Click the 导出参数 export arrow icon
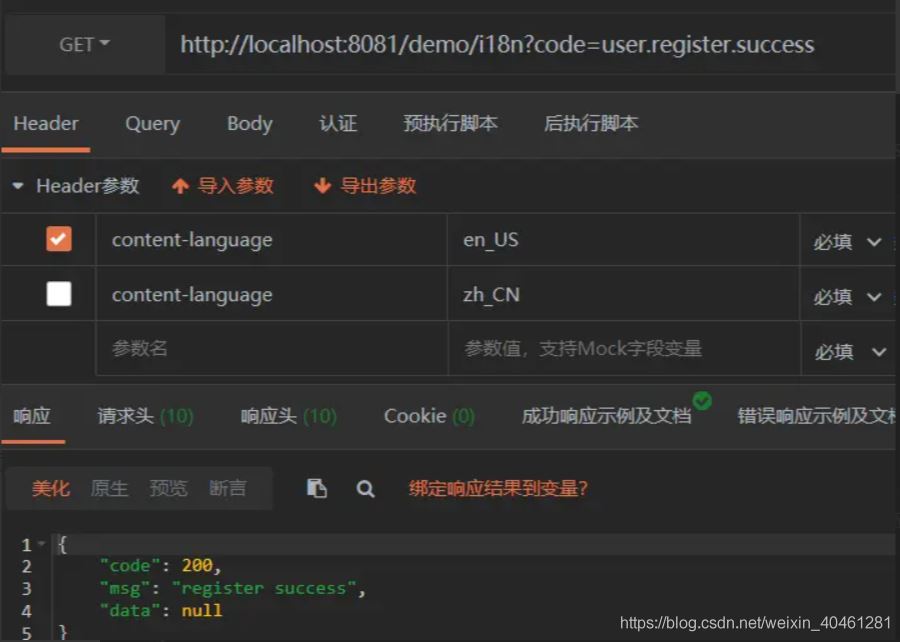The width and height of the screenshot is (900, 642). 324,186
